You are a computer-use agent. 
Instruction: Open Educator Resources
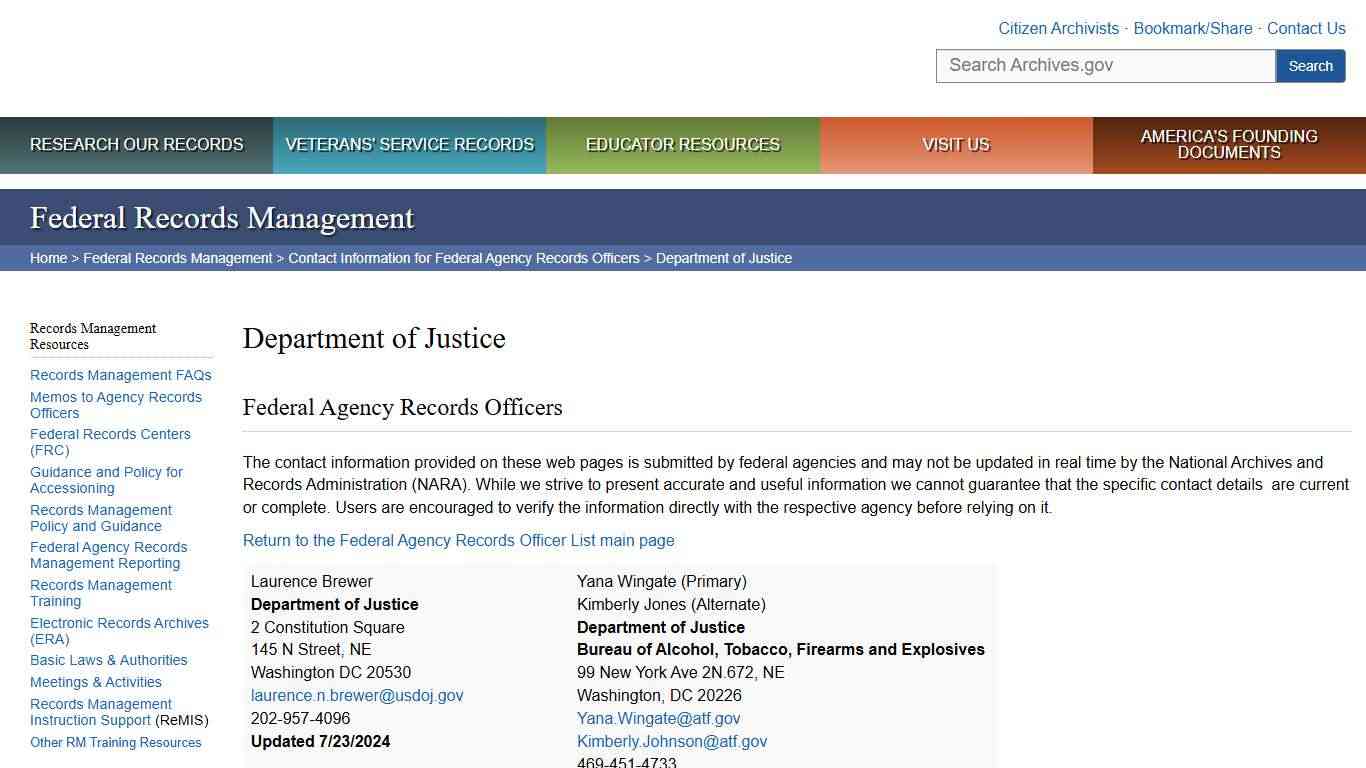click(682, 145)
